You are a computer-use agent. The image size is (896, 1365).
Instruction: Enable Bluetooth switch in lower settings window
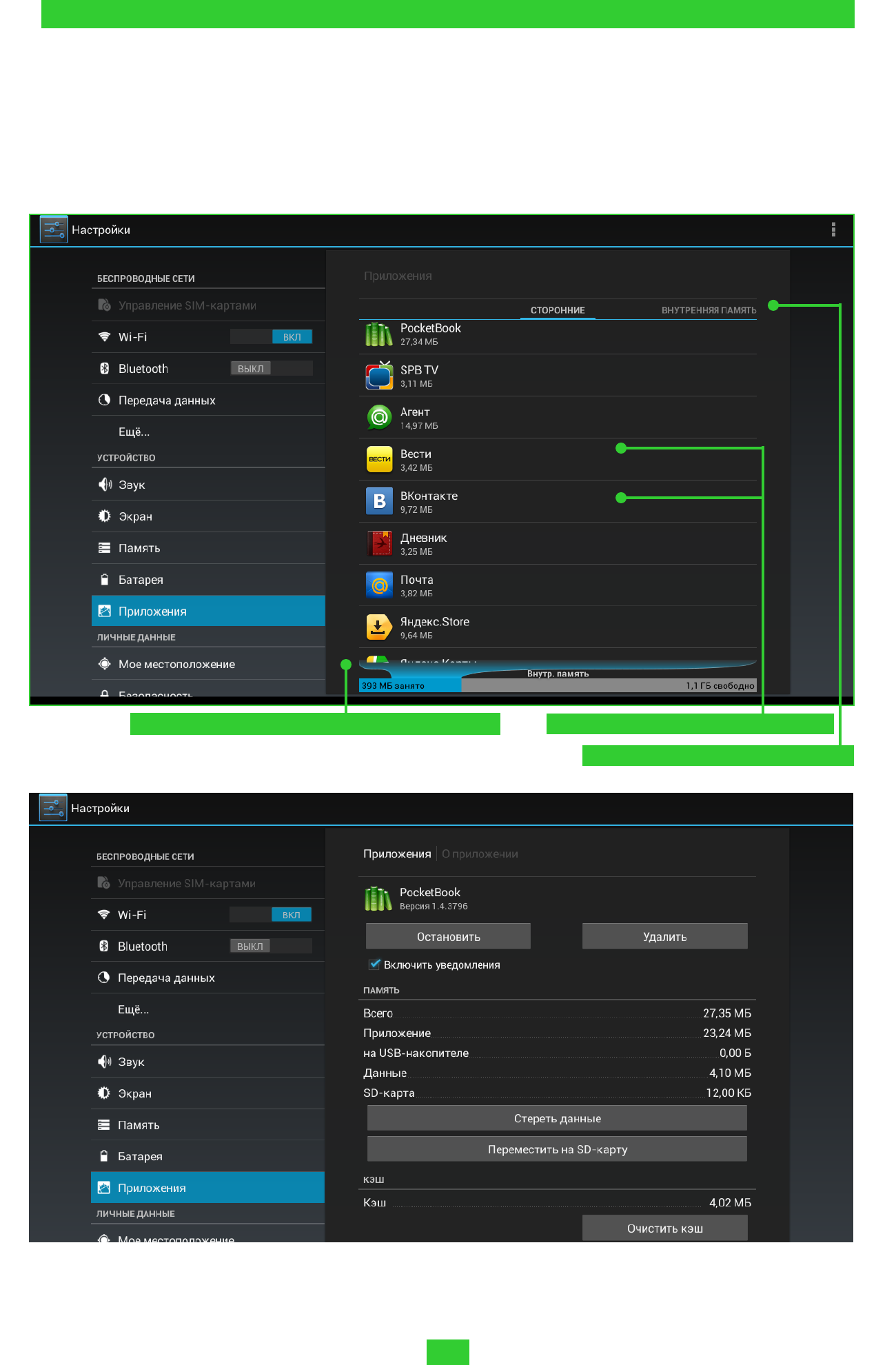click(271, 947)
